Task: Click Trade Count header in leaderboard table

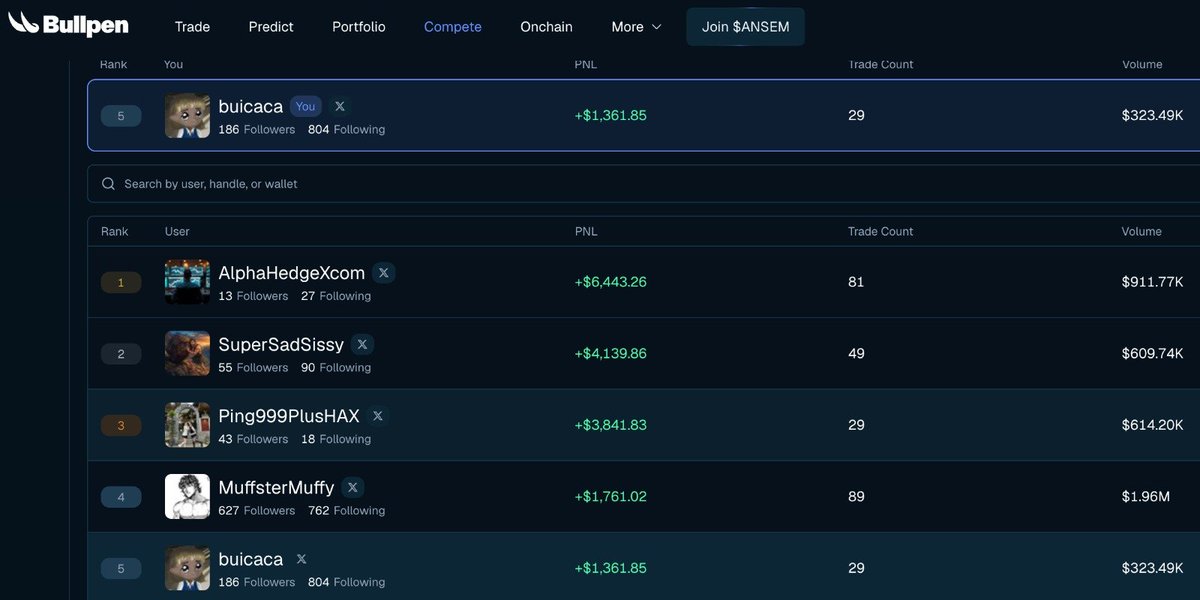Action: [880, 231]
